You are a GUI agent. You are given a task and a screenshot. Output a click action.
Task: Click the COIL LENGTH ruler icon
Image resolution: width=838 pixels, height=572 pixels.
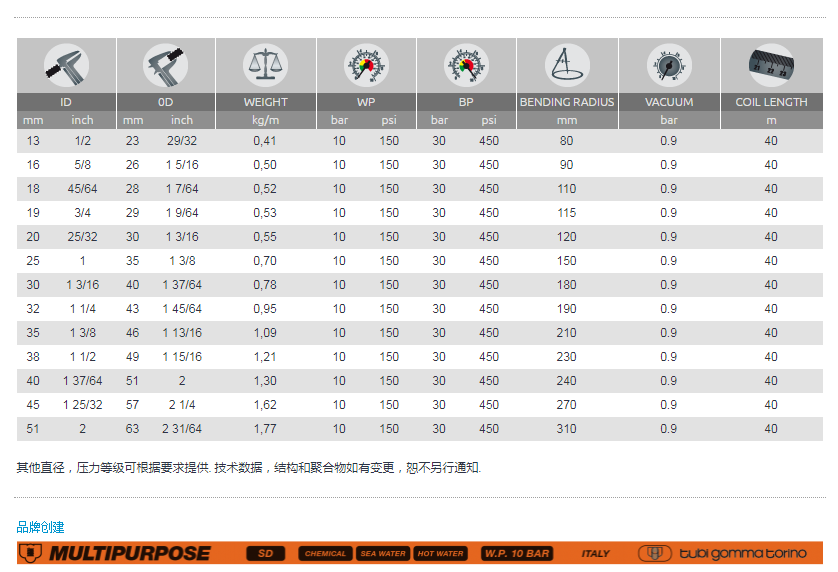(x=771, y=65)
